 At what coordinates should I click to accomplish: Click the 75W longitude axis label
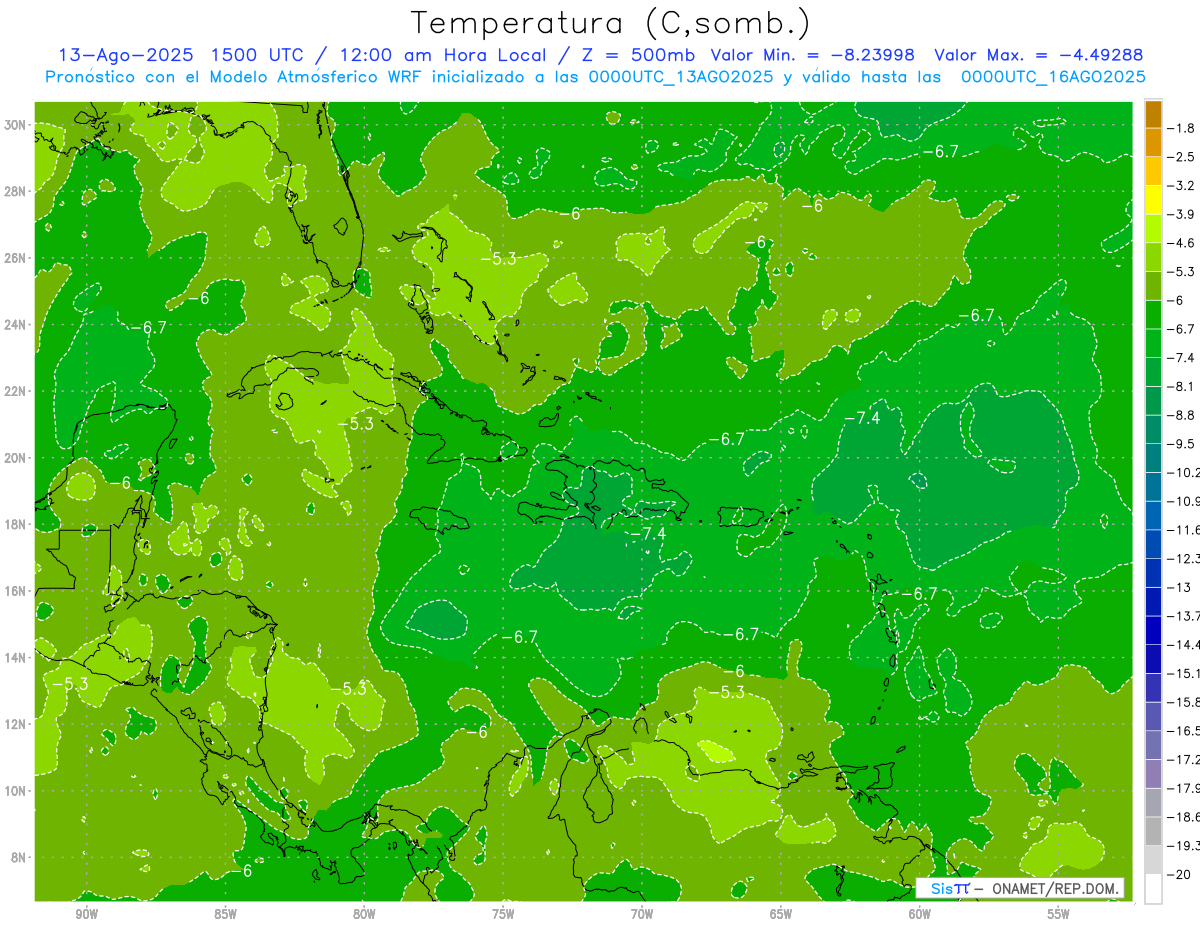(503, 914)
